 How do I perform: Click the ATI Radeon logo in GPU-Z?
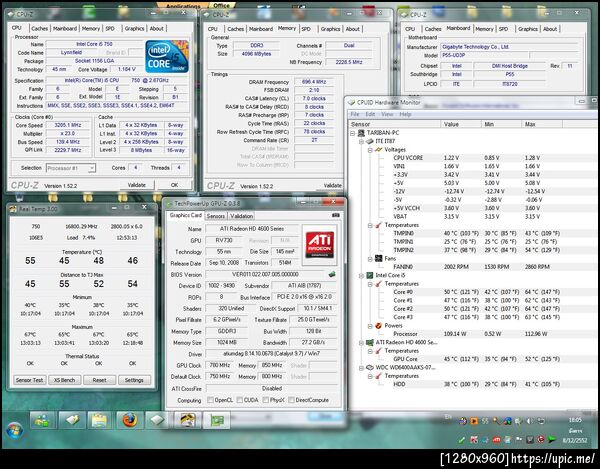(320, 245)
